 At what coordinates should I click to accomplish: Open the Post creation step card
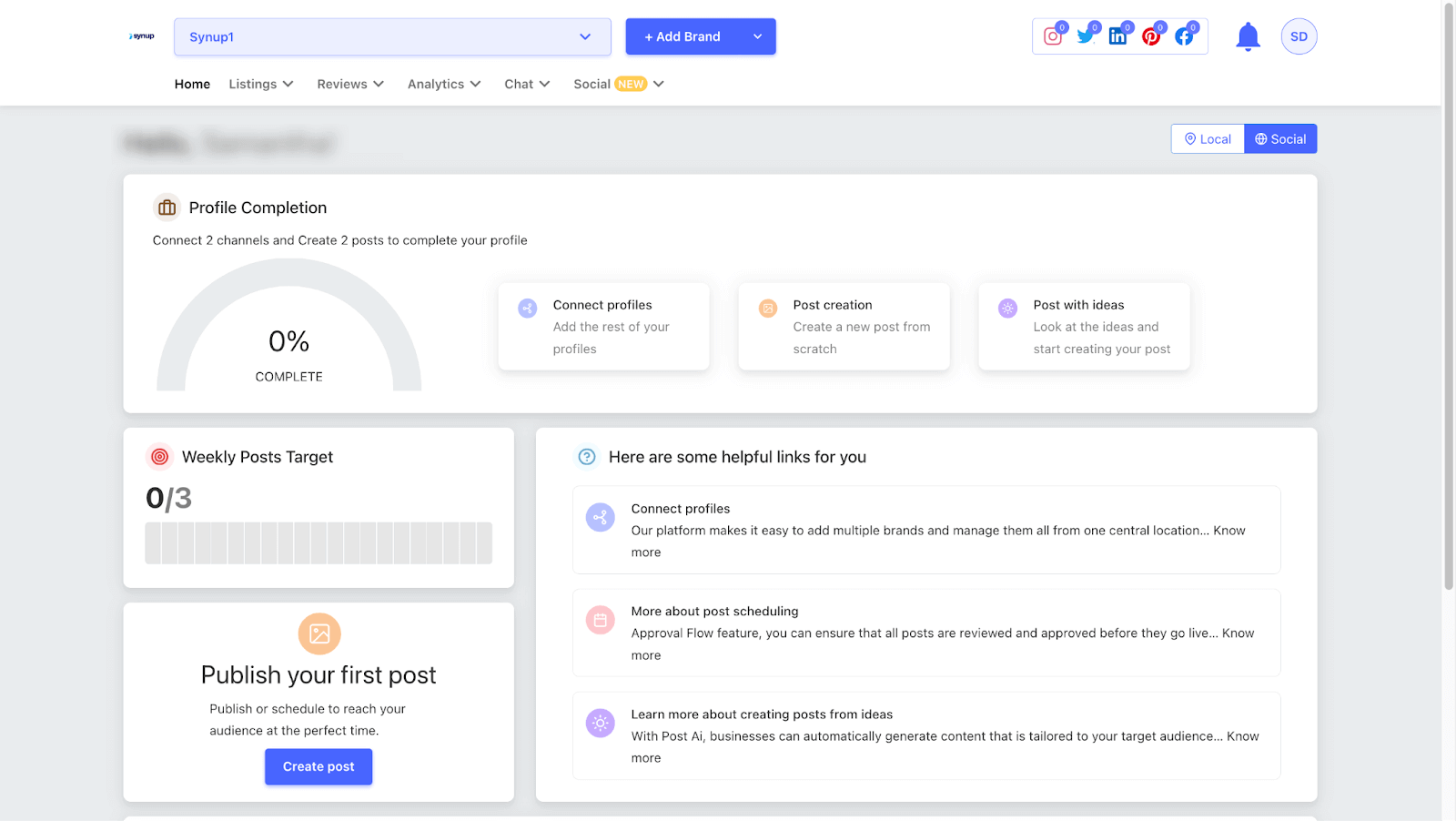(x=844, y=327)
